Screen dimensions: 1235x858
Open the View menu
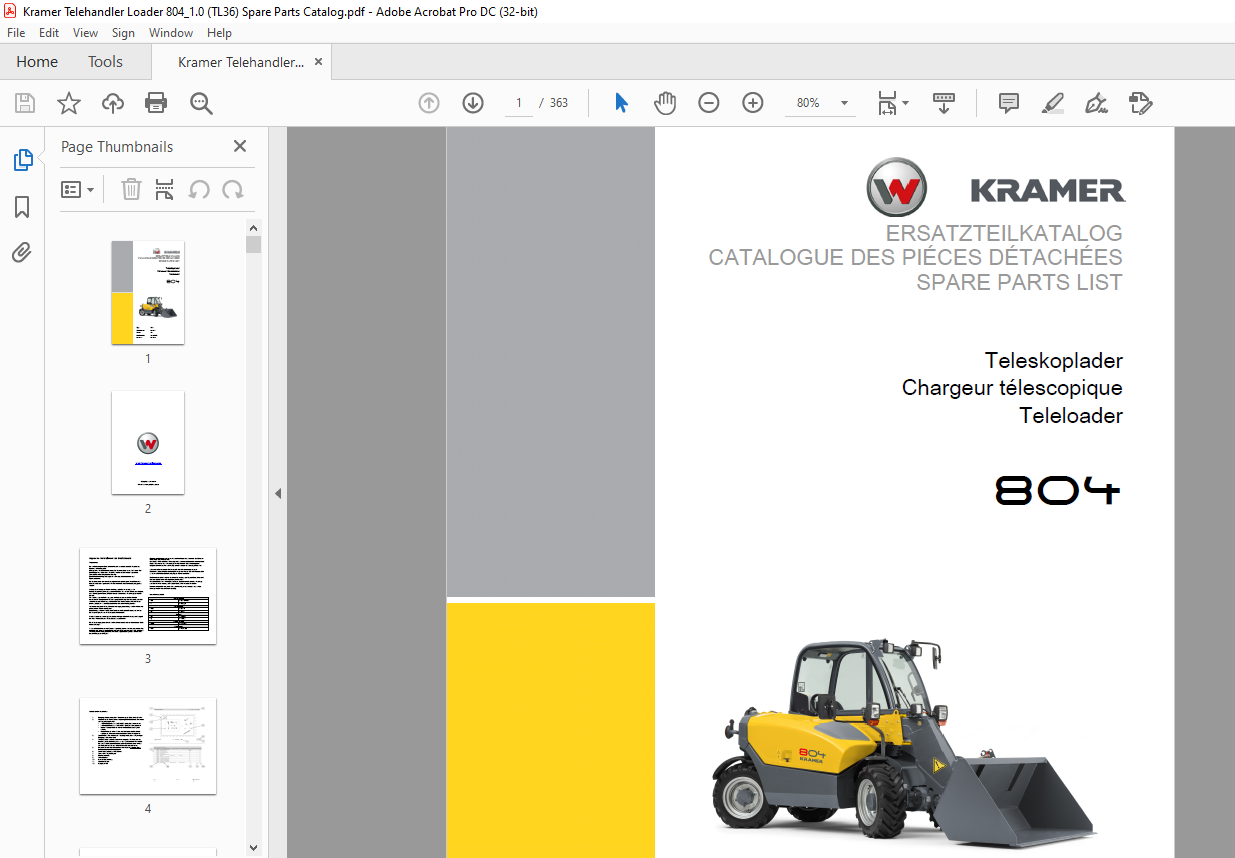(86, 33)
